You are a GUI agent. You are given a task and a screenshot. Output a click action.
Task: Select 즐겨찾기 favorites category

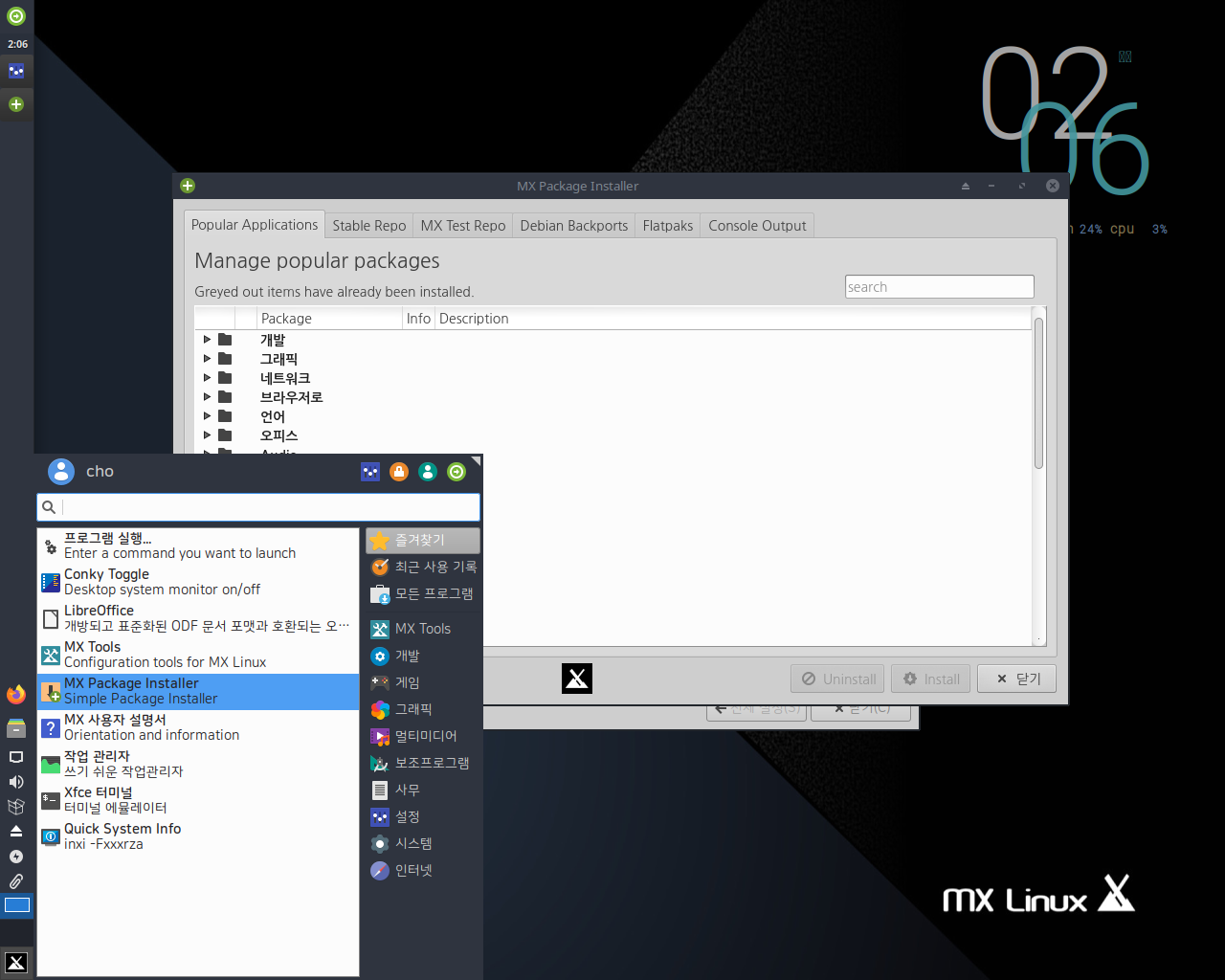[x=422, y=540]
